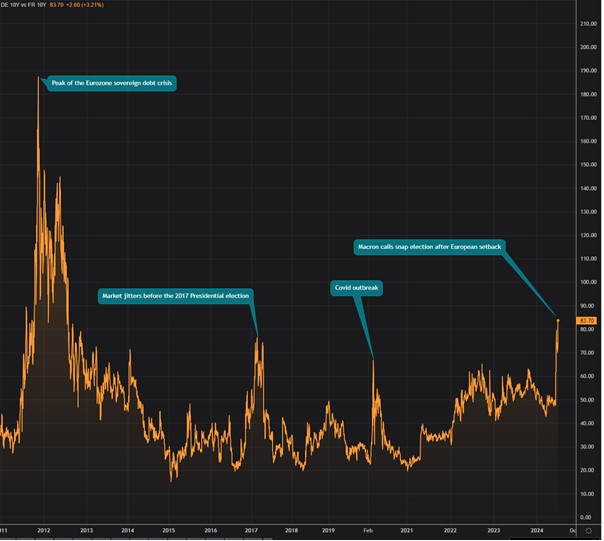
Task: Click the 0.00 price scale label
Action: (588, 517)
